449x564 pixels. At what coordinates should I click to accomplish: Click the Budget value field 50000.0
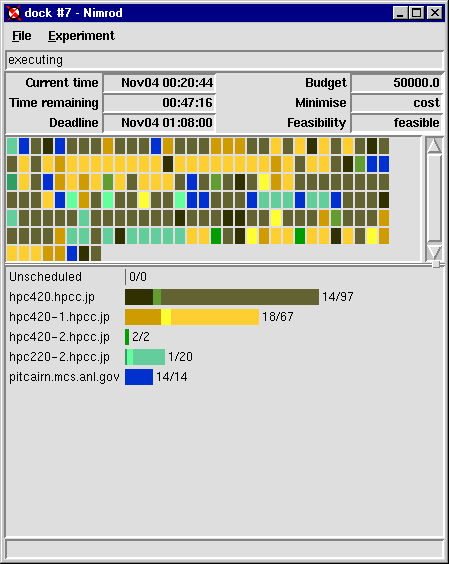tap(397, 83)
